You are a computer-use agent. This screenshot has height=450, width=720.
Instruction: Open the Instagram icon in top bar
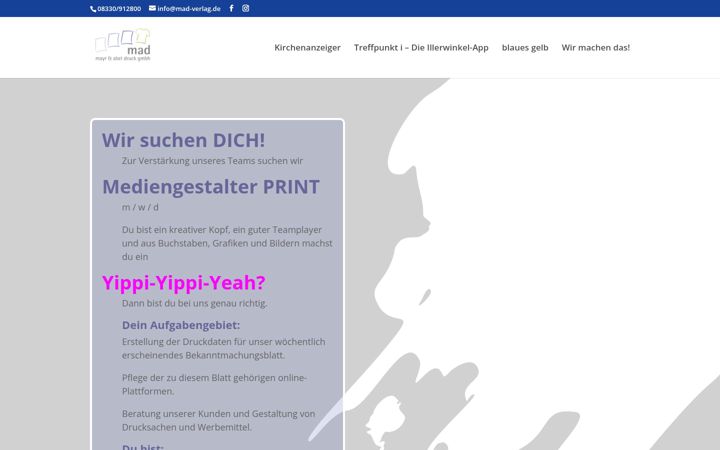(x=246, y=8)
